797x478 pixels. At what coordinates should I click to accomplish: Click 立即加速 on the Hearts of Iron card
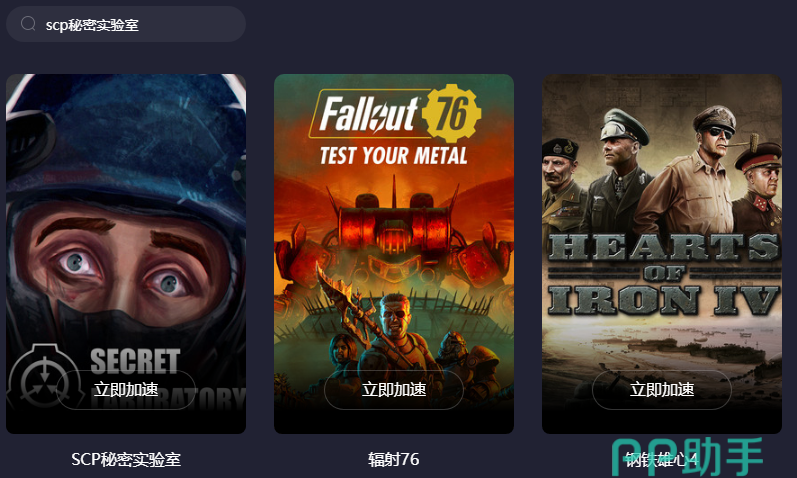[x=662, y=390]
